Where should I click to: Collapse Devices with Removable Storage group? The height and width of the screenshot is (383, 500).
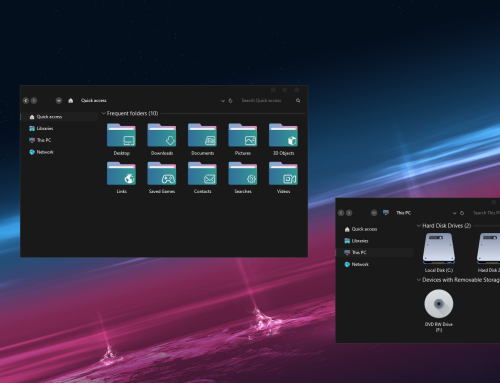tap(419, 280)
